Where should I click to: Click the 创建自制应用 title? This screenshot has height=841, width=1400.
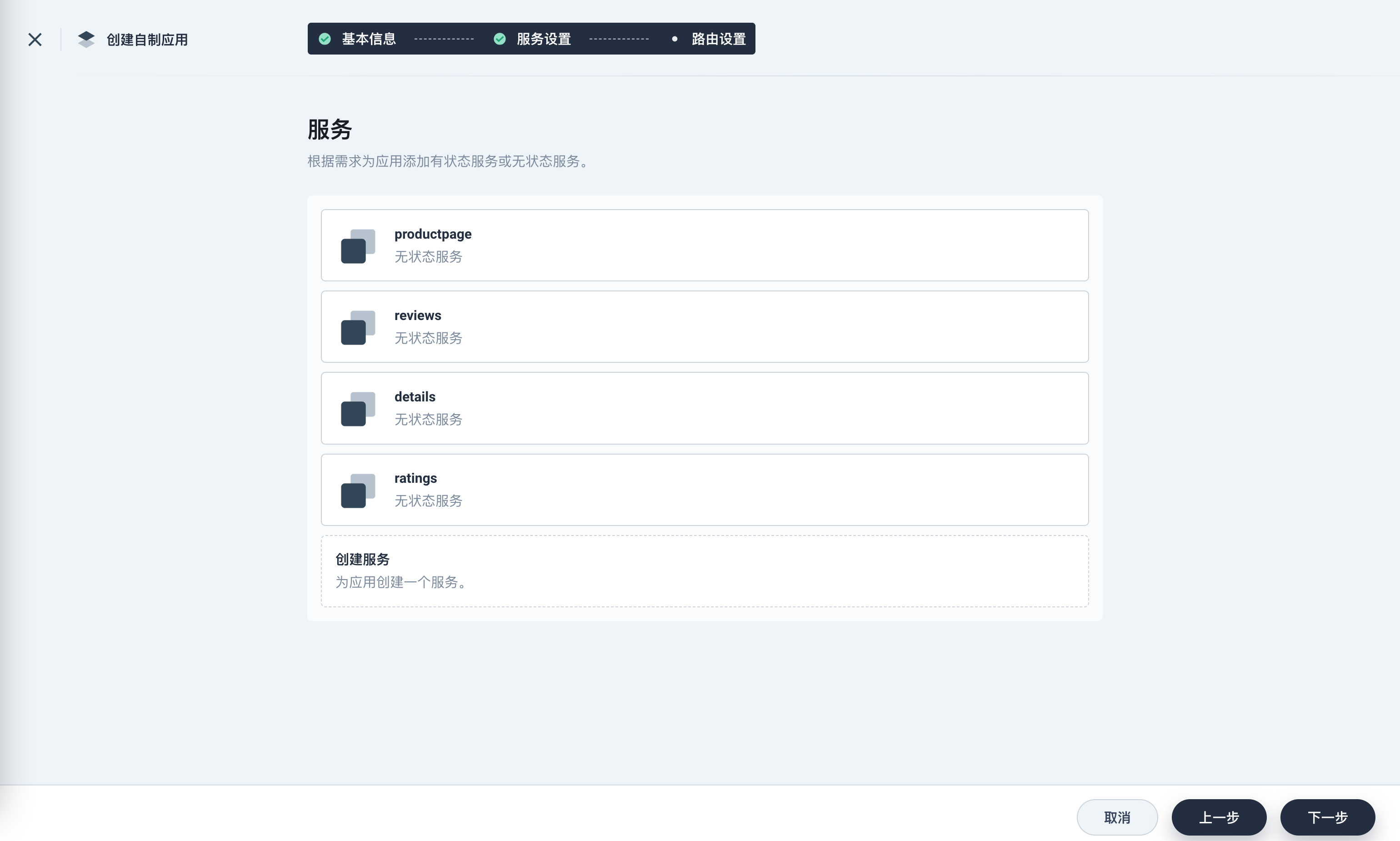click(147, 40)
